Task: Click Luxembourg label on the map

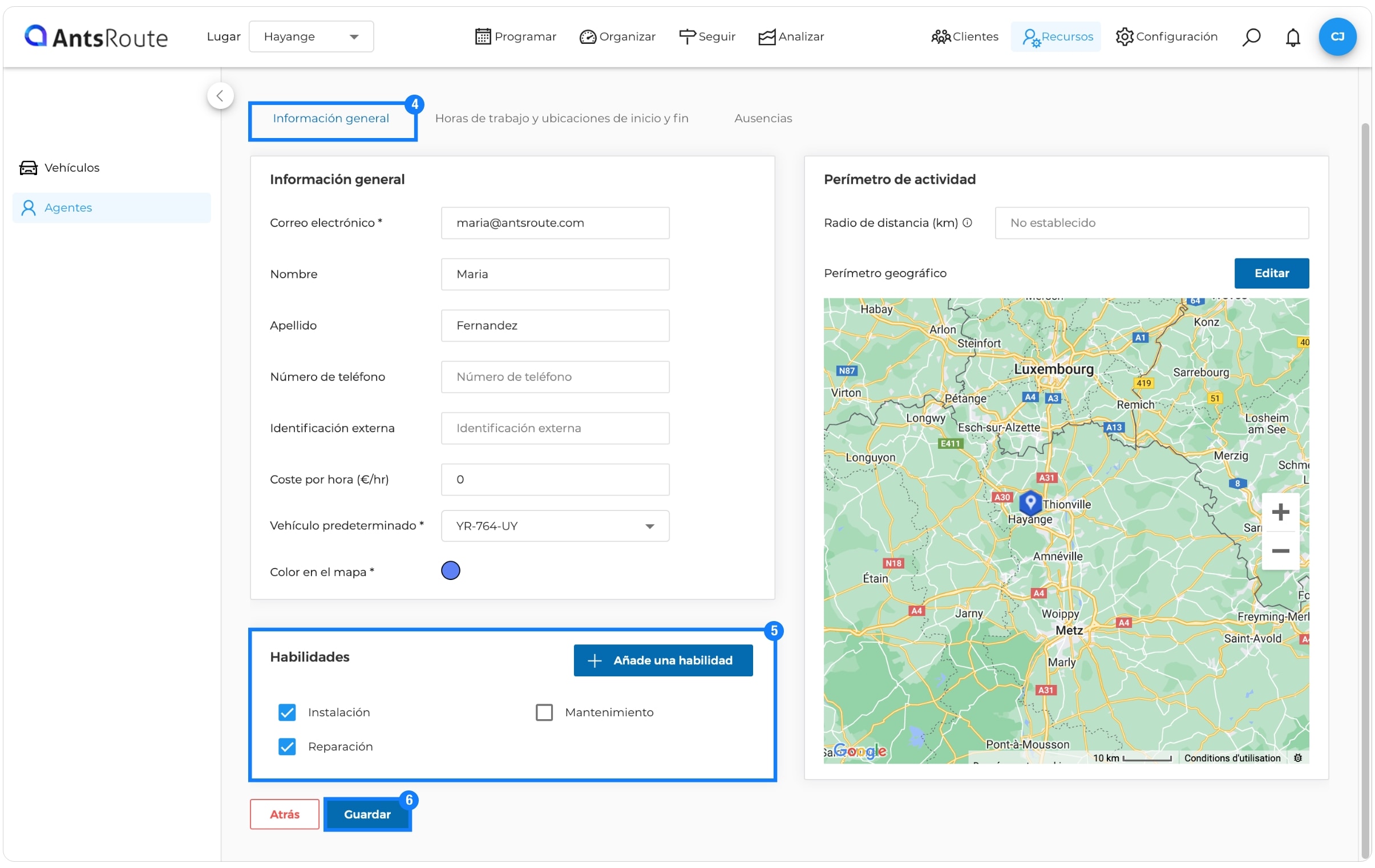Action: [1054, 369]
